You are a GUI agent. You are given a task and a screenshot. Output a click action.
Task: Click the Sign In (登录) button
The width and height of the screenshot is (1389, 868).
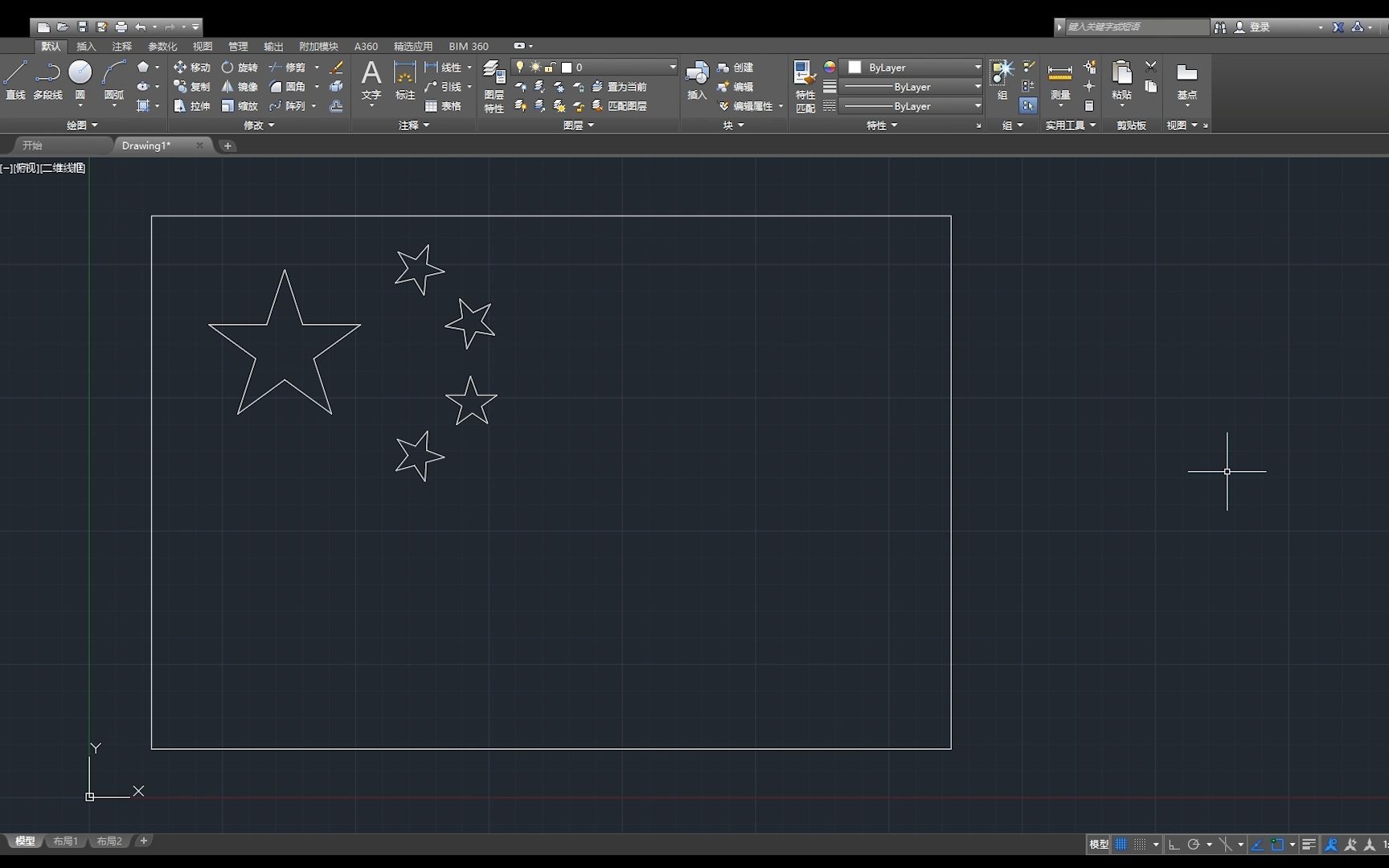pyautogui.click(x=1253, y=27)
